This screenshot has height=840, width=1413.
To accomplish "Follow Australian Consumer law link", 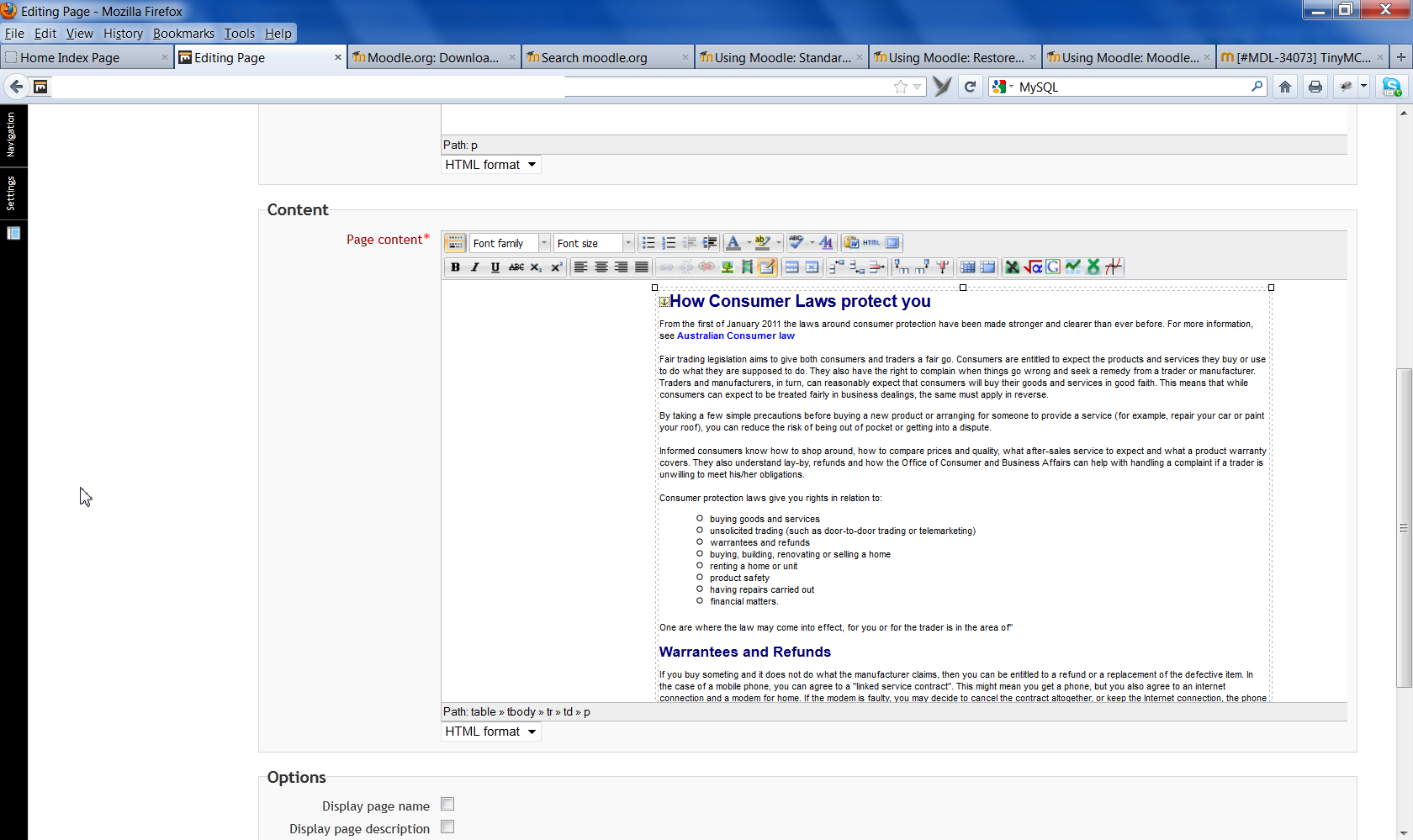I will pyautogui.click(x=735, y=335).
